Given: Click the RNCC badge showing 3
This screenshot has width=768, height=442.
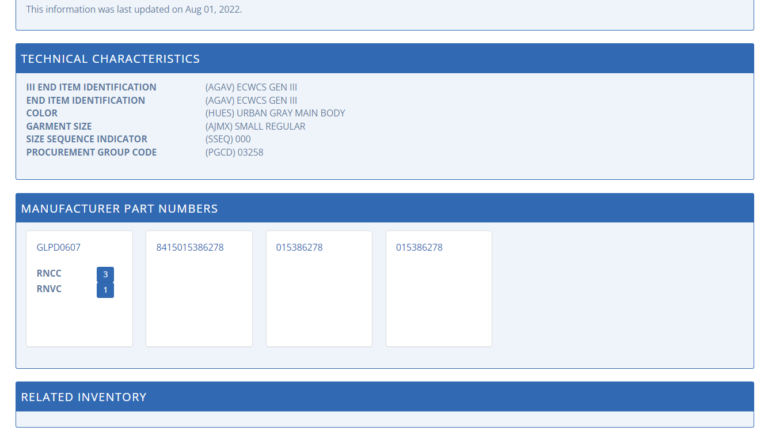Looking at the screenshot, I should pos(105,274).
